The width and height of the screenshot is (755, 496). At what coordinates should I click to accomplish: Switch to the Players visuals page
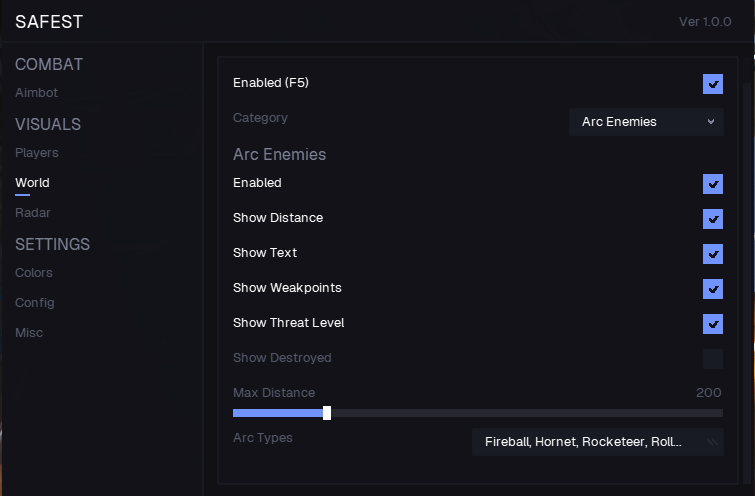36,153
